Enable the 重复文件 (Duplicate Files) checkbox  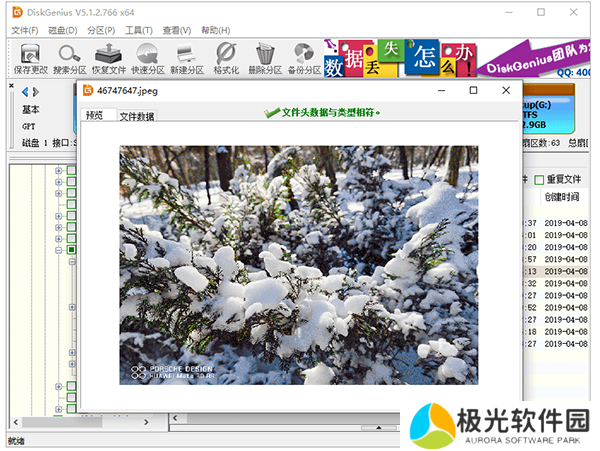click(x=539, y=180)
